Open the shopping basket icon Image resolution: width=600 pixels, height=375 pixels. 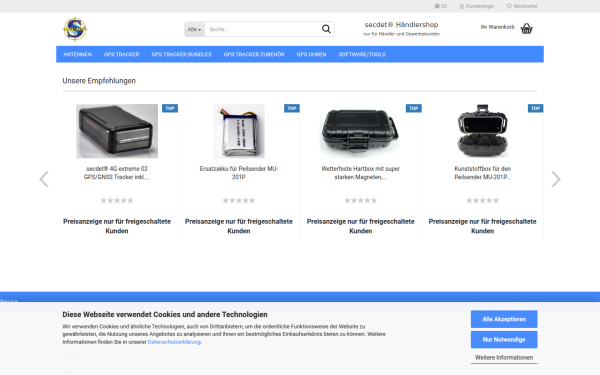(x=527, y=28)
